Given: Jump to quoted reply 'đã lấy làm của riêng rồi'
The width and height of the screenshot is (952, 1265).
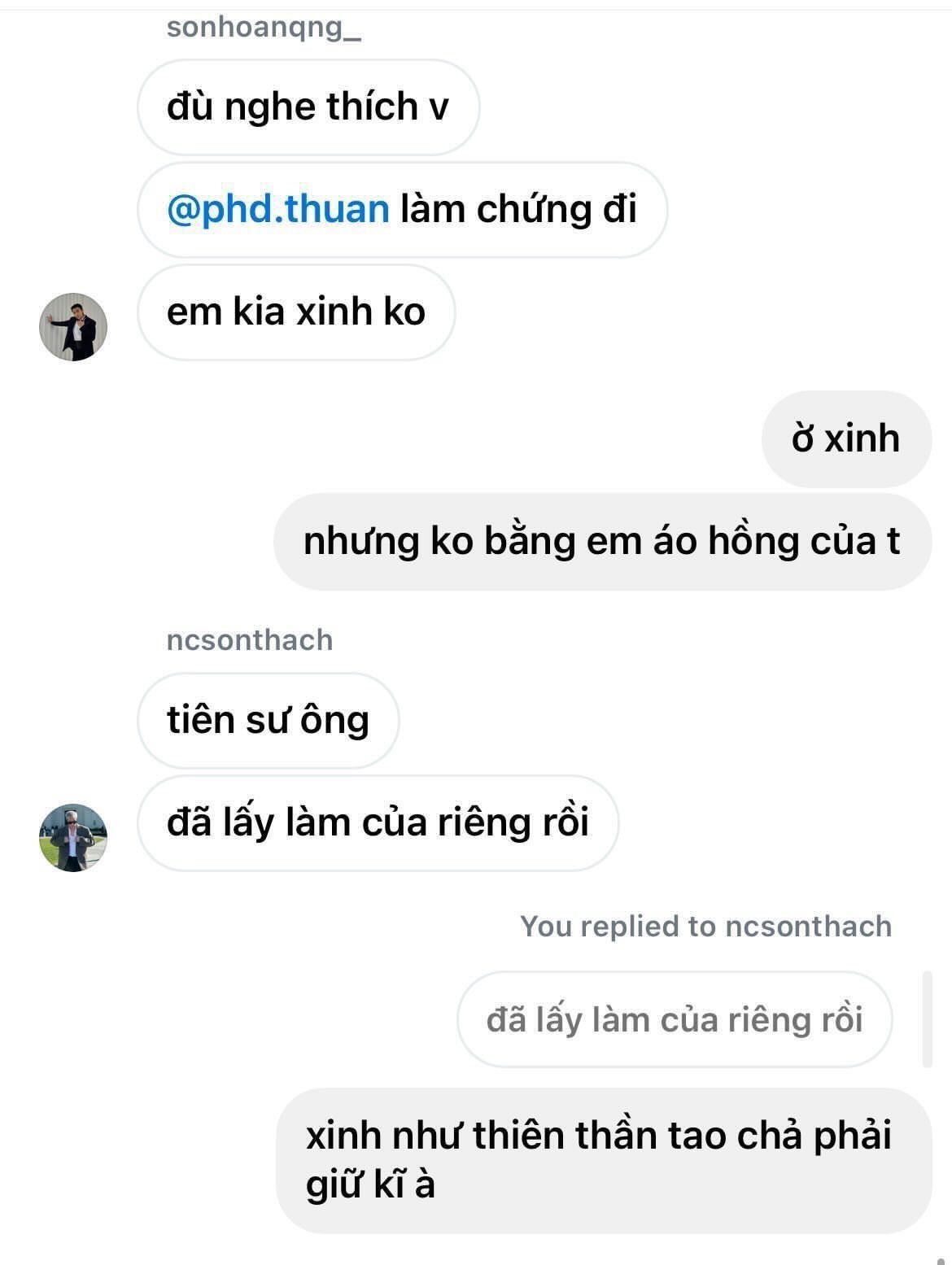Looking at the screenshot, I should (x=675, y=1019).
